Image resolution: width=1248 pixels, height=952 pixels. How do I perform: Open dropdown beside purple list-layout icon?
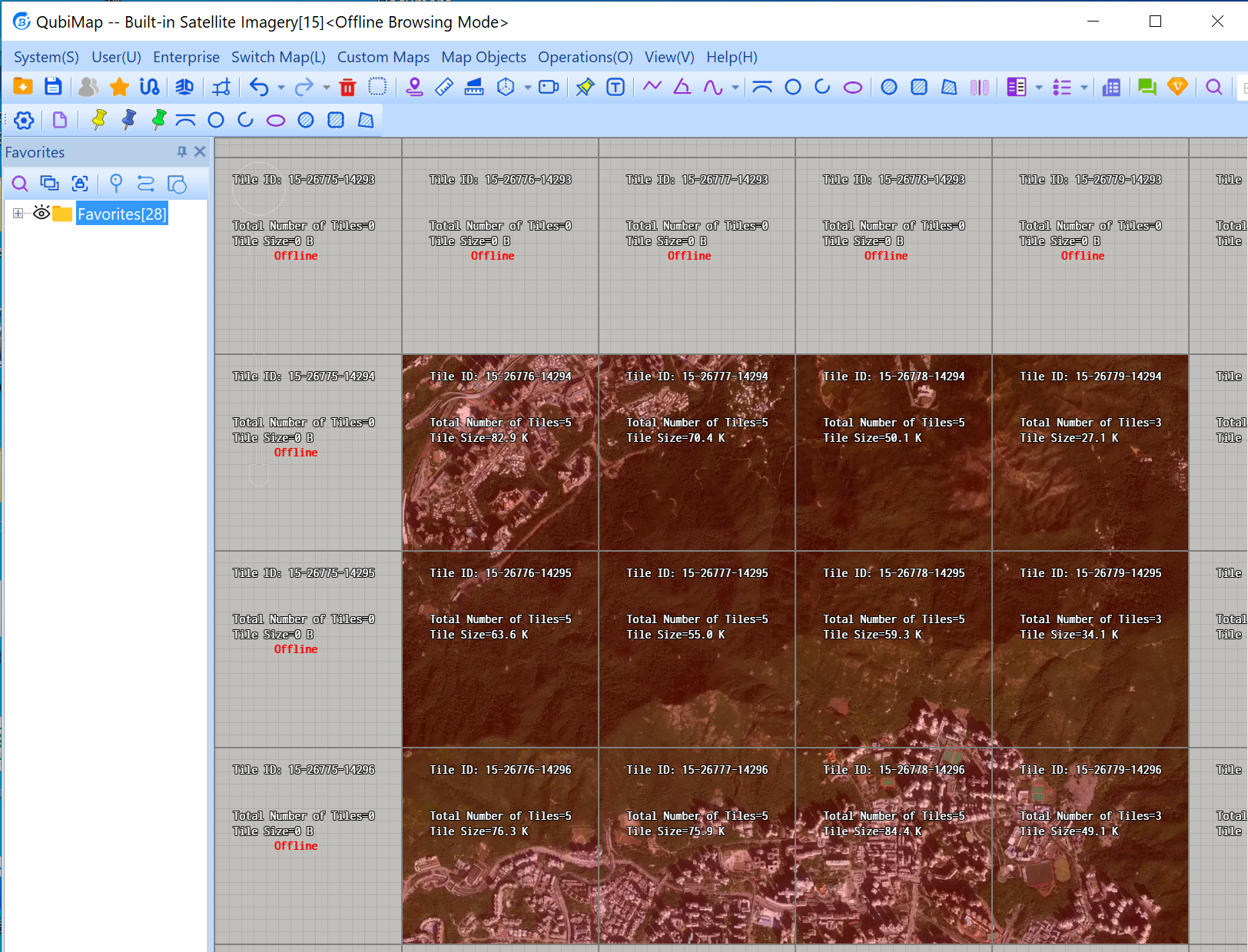pyautogui.click(x=1039, y=88)
